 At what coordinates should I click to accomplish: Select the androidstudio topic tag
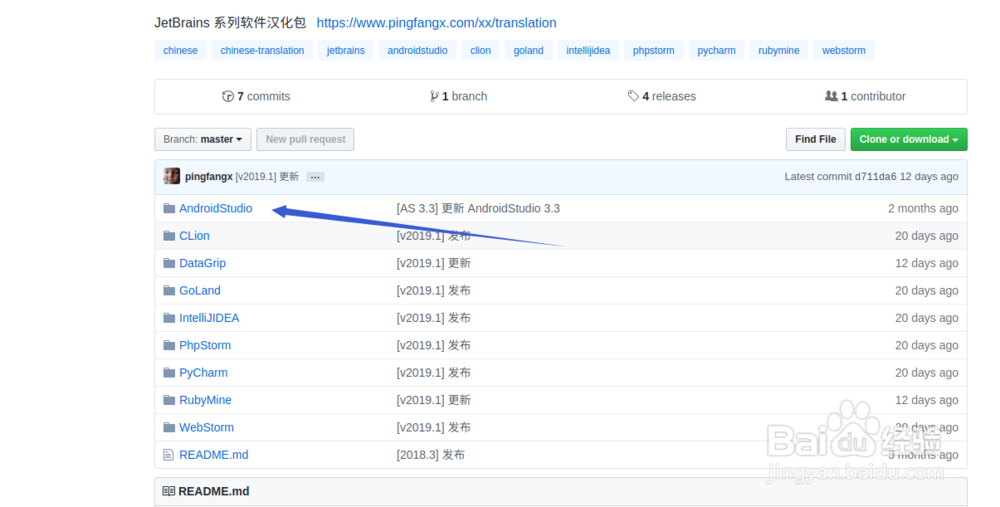click(x=418, y=50)
